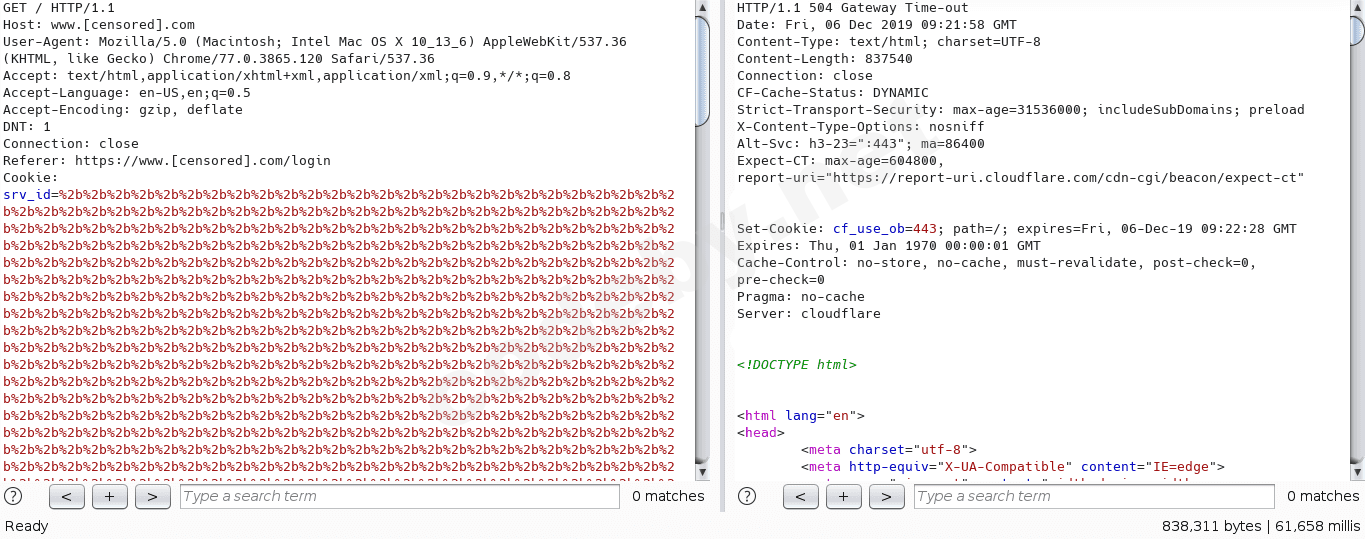Image resolution: width=1365 pixels, height=539 pixels.
Task: Click response pane scrollbar up arrow
Action: pos(1356,8)
